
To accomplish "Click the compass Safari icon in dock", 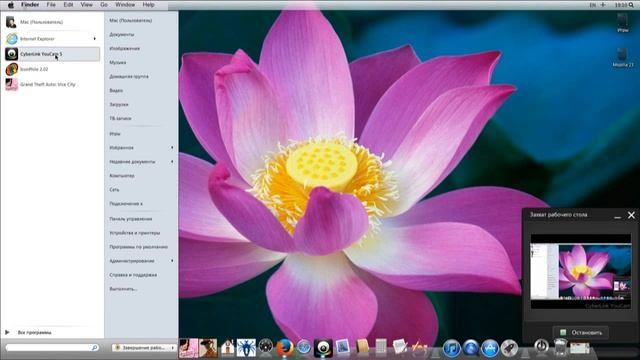I will (x=304, y=347).
